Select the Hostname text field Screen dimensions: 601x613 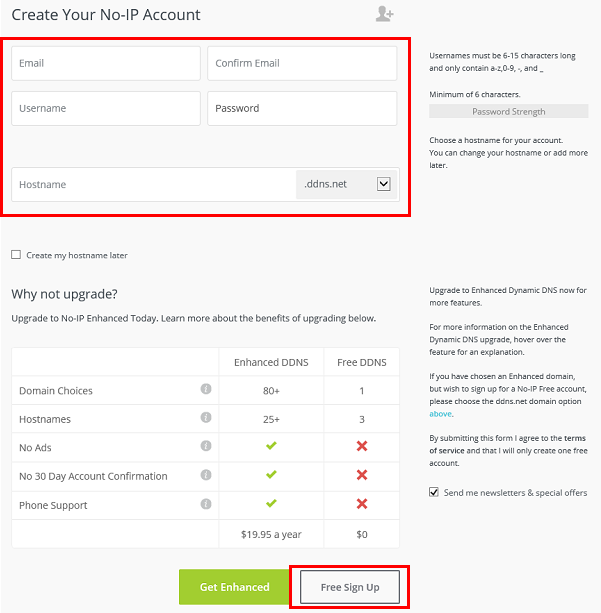pos(154,185)
